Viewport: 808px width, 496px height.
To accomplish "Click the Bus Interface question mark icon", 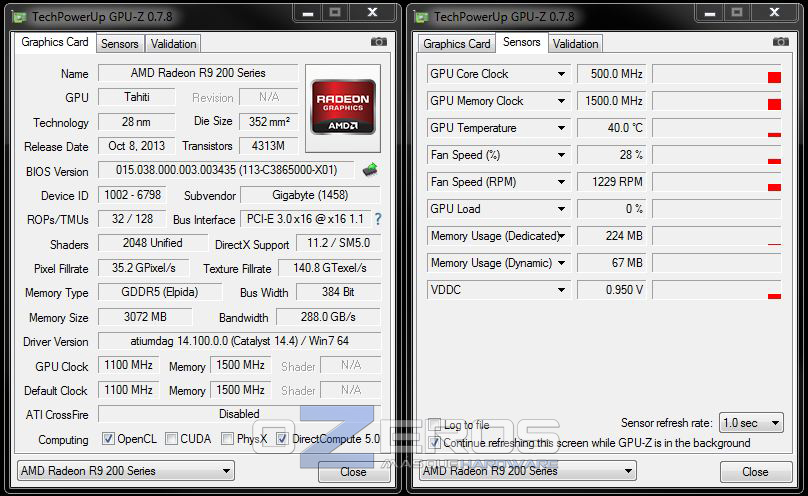I will point(378,219).
